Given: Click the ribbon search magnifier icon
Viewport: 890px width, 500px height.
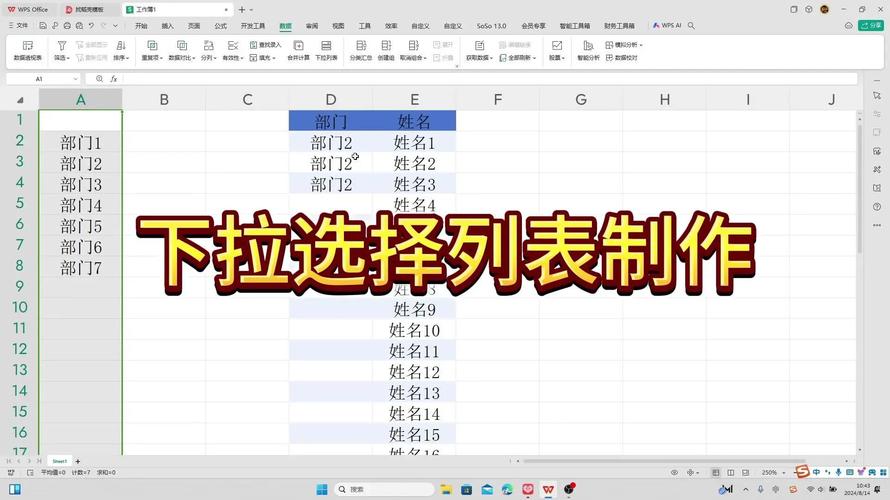Looking at the screenshot, I should (x=691, y=26).
